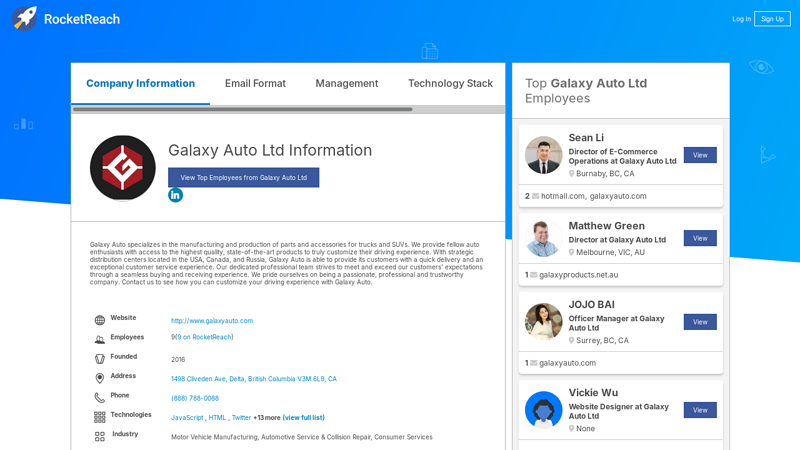Click the Galaxy Auto Ltd company logo
The height and width of the screenshot is (450, 800).
coord(122,168)
